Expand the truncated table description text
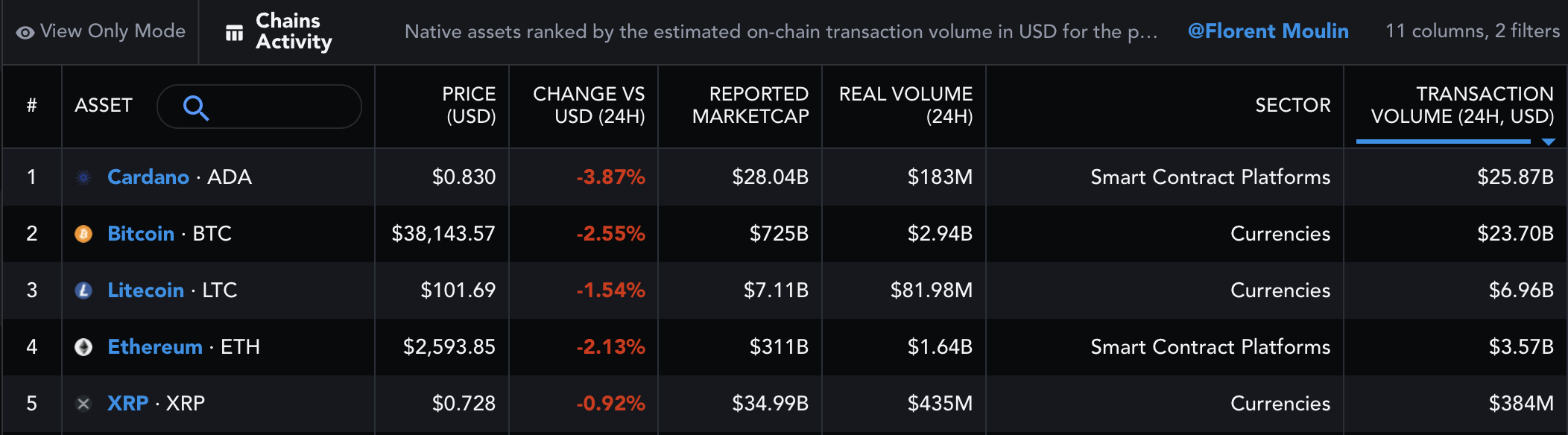Viewport: 1568px width, 435px height. pos(780,32)
